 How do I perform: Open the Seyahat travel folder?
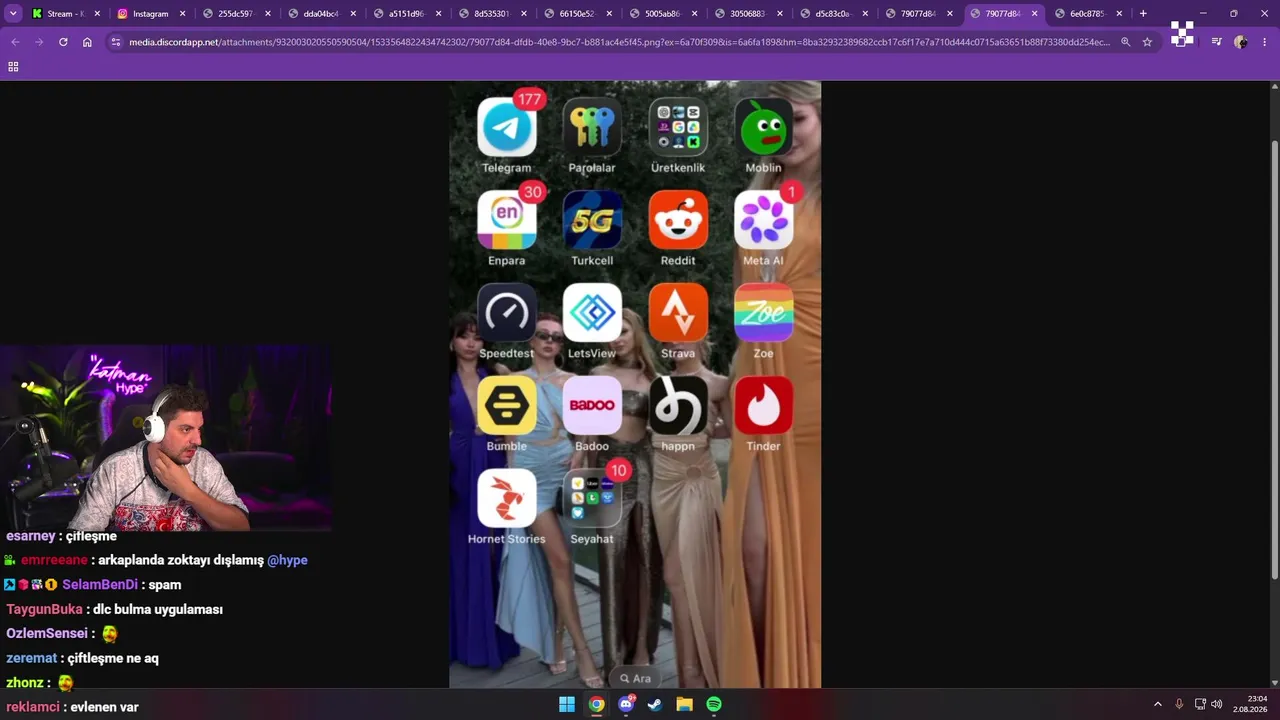coord(592,498)
